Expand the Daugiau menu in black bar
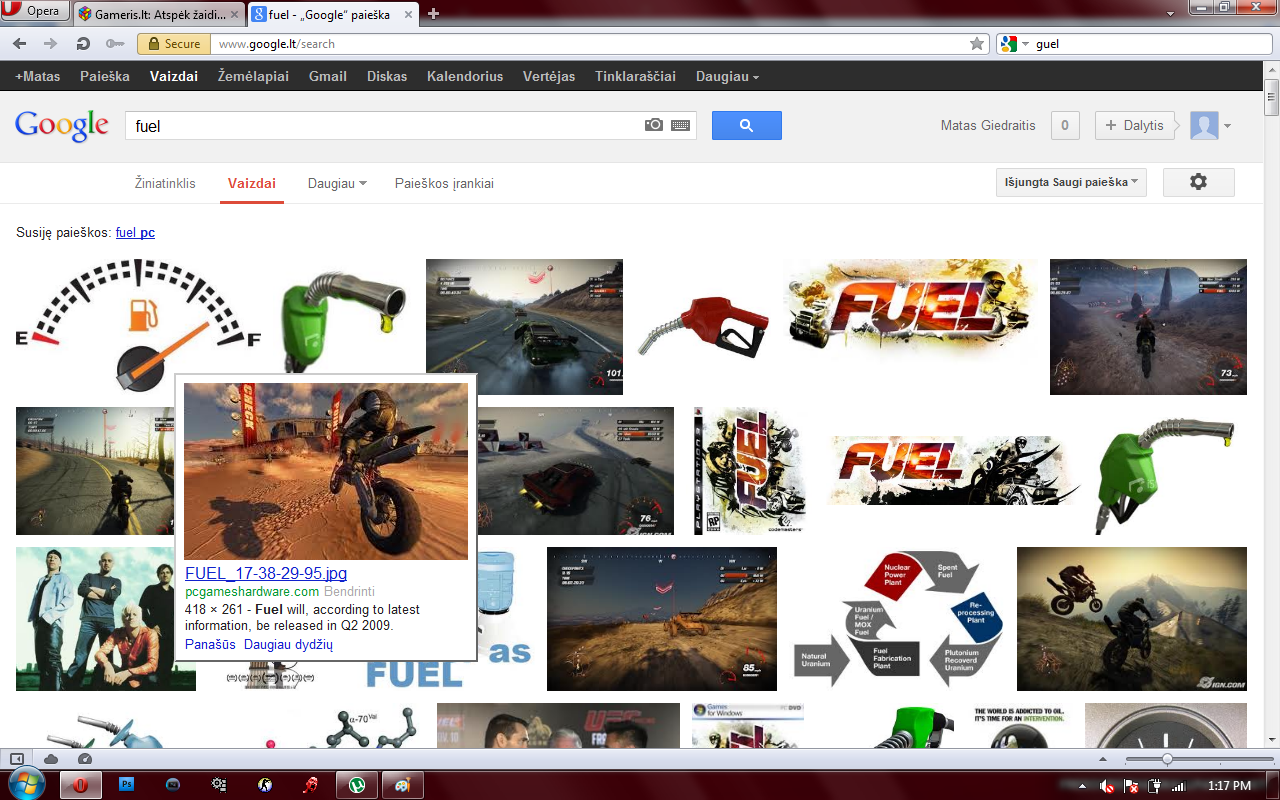This screenshot has width=1280, height=800. point(727,76)
